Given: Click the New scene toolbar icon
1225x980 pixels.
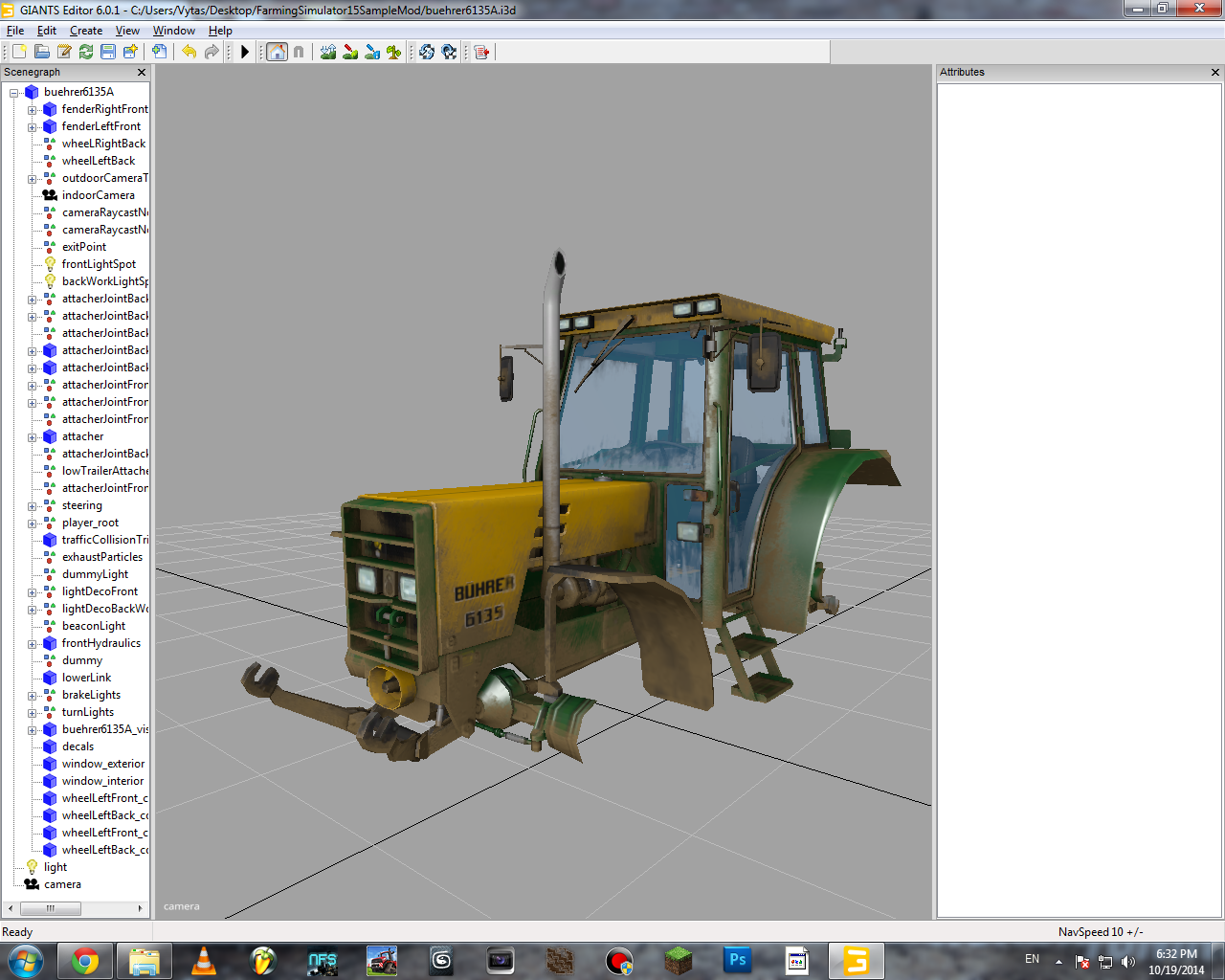Looking at the screenshot, I should point(19,52).
